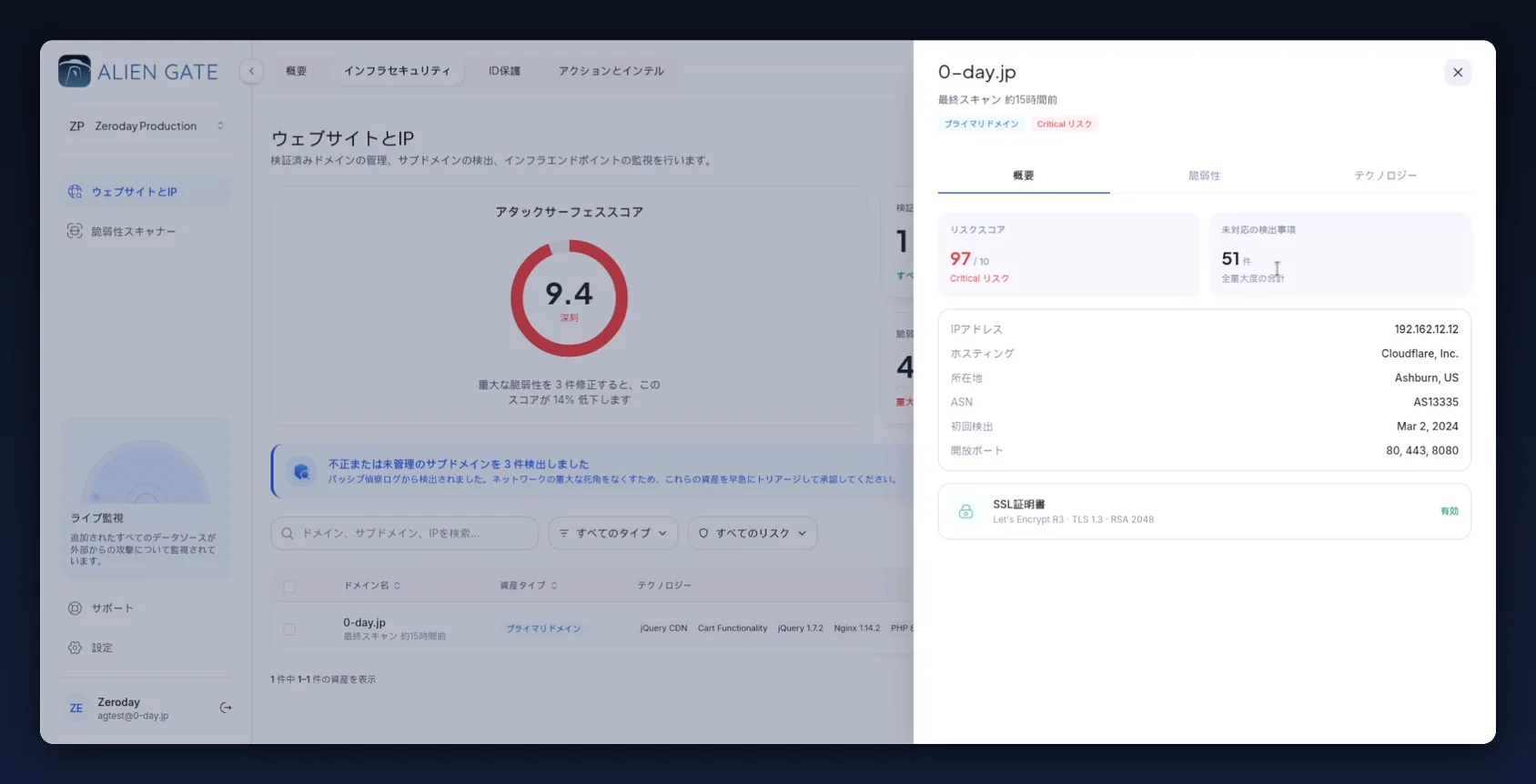Click the magnifier icon in the search field
Image resolution: width=1536 pixels, height=784 pixels.
tap(288, 533)
